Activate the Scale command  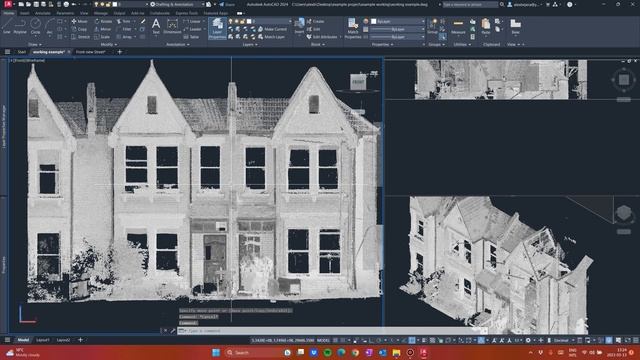coord(102,37)
